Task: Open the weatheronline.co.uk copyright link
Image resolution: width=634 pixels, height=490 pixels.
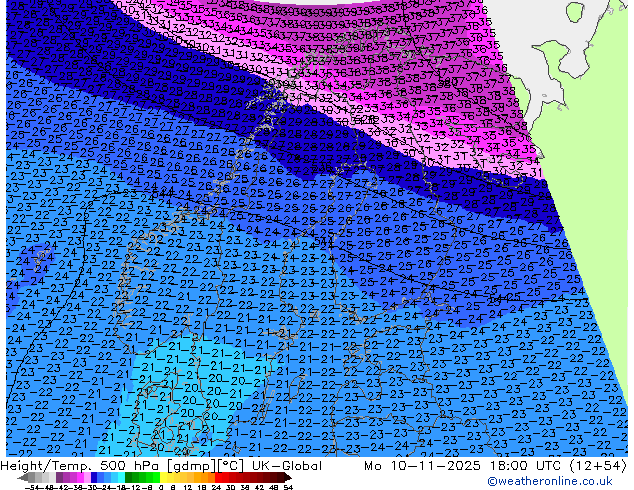Action: pos(549,481)
